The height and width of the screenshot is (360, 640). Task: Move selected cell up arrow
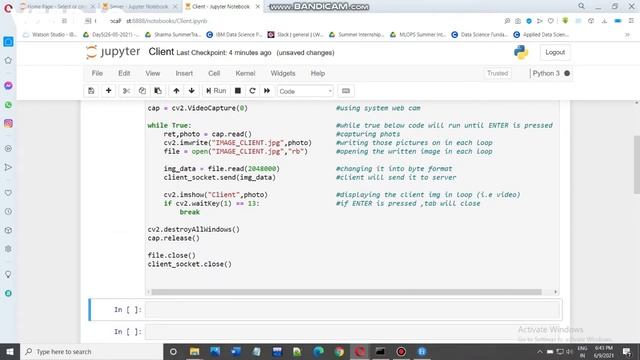tap(176, 91)
